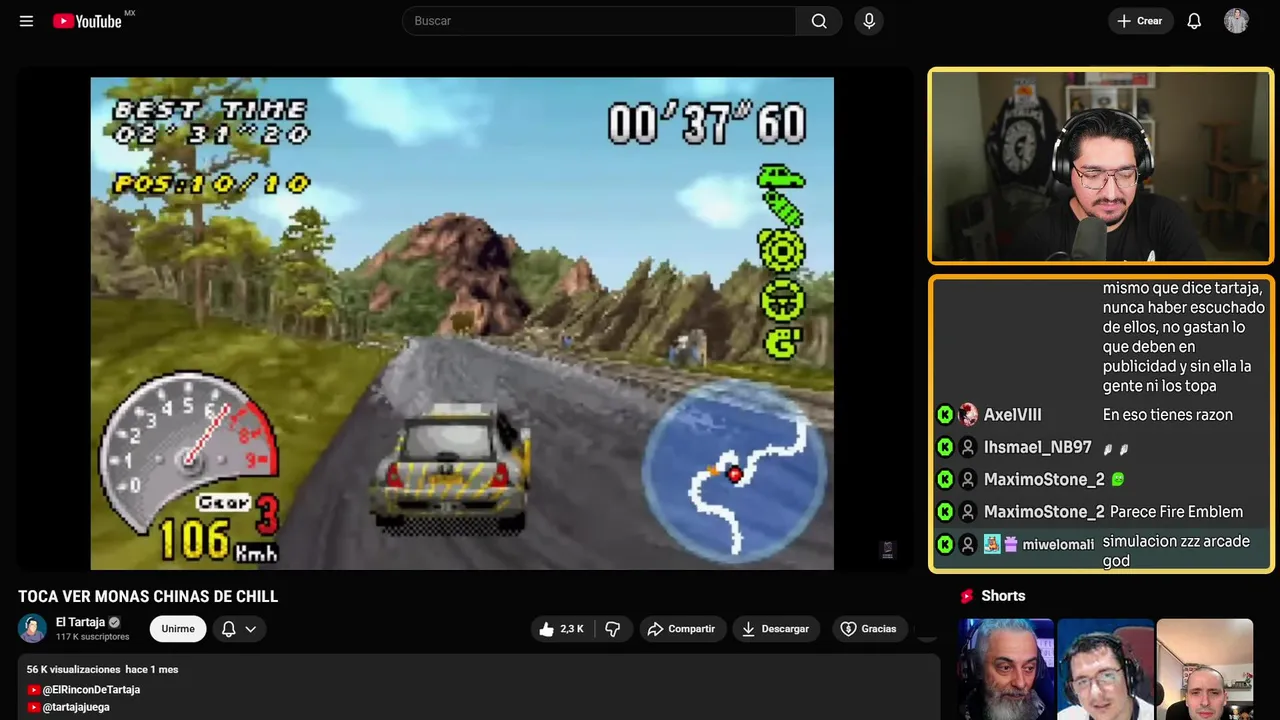Click the Gracias button

click(x=868, y=629)
